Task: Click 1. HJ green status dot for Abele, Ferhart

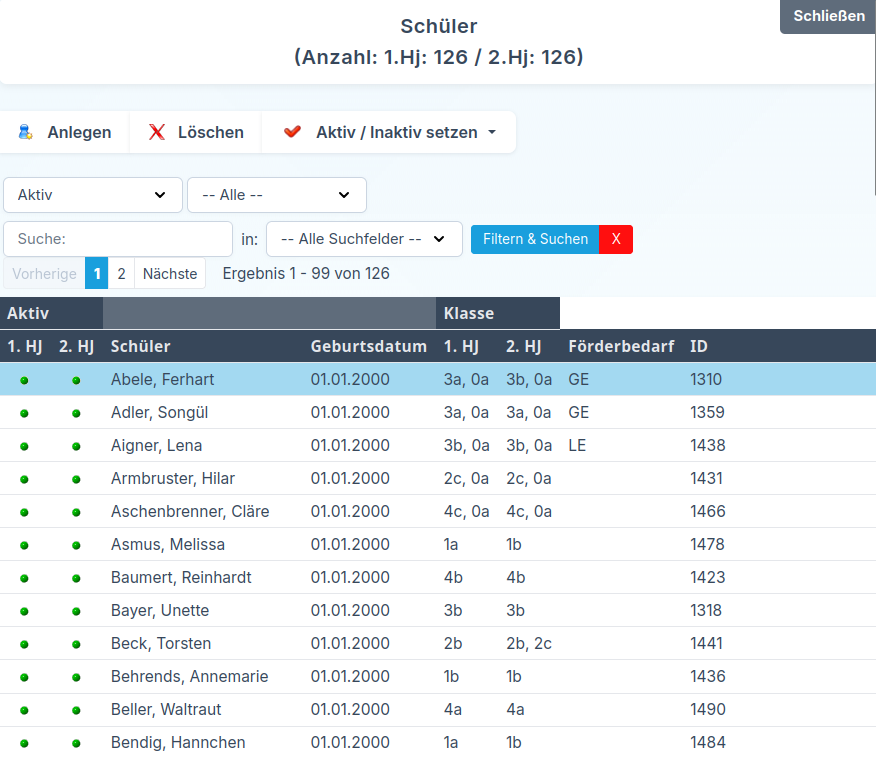Action: click(24, 380)
